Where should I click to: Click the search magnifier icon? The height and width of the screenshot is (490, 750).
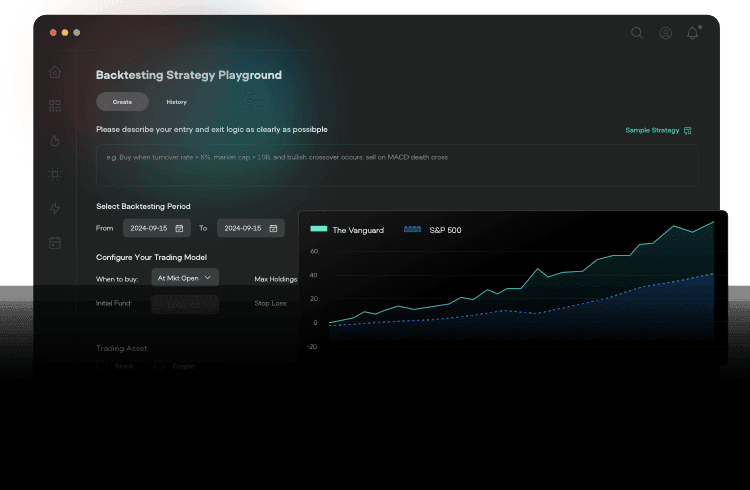click(x=637, y=33)
